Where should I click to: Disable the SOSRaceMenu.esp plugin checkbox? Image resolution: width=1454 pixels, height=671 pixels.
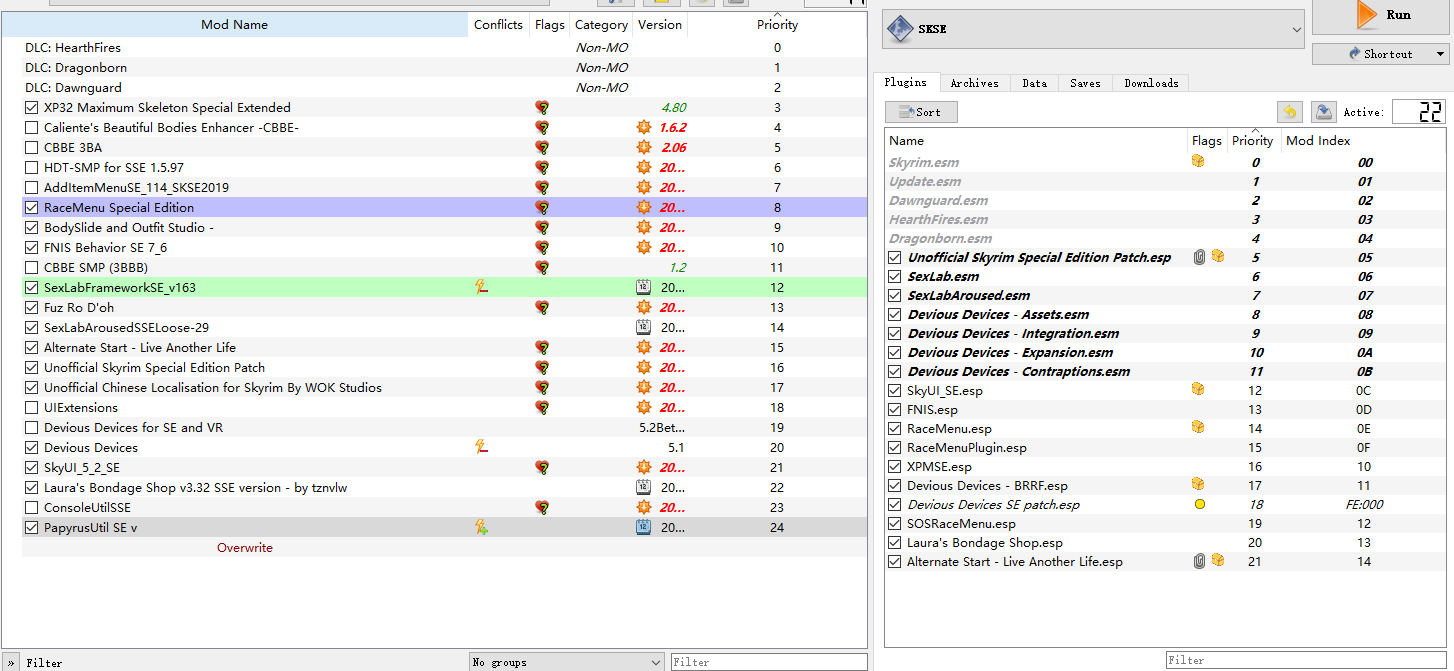tap(895, 524)
